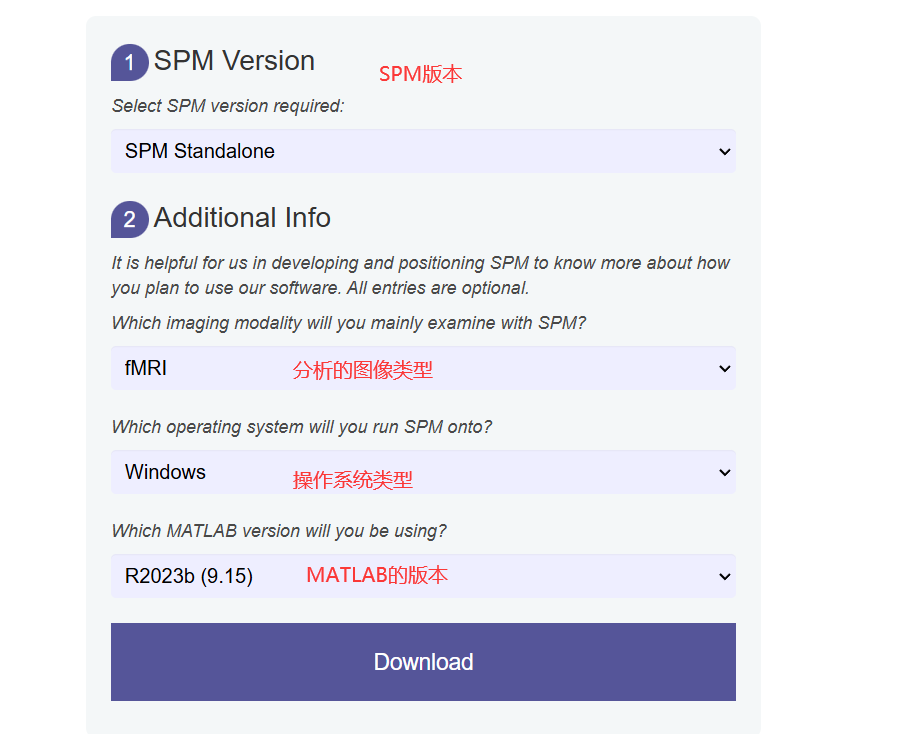The image size is (914, 734).
Task: Expand the operating system dropdown showing Windows
Action: [422, 473]
